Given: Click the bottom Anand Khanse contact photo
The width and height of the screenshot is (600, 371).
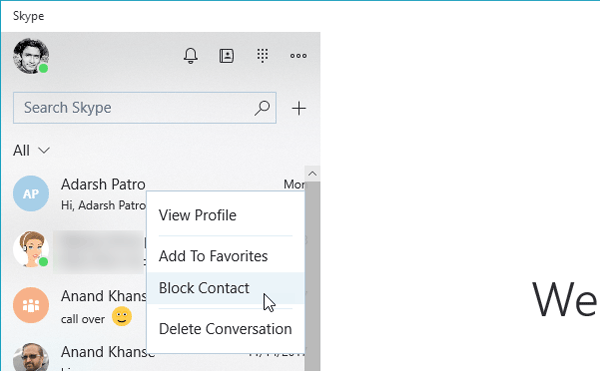Looking at the screenshot, I should (x=31, y=357).
